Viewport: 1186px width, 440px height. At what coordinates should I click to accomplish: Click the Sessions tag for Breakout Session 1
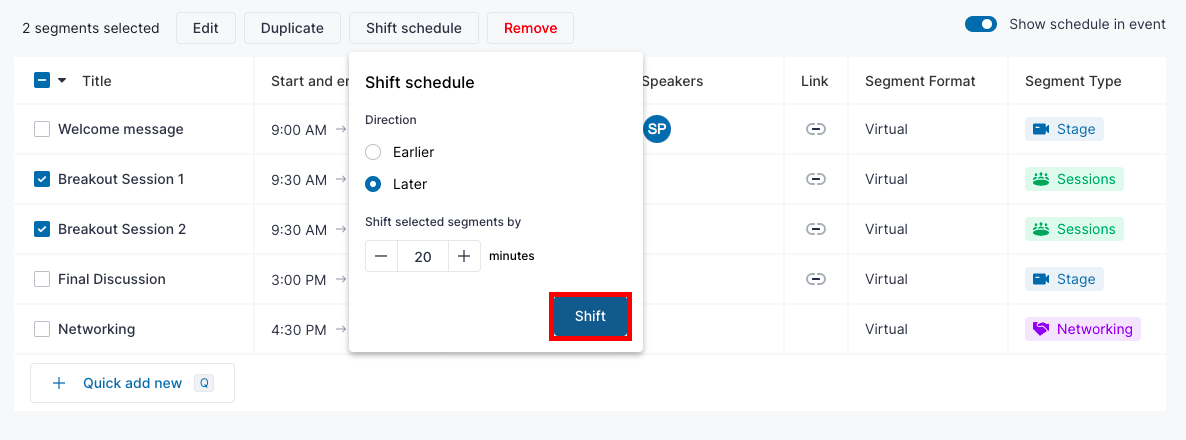[1074, 179]
